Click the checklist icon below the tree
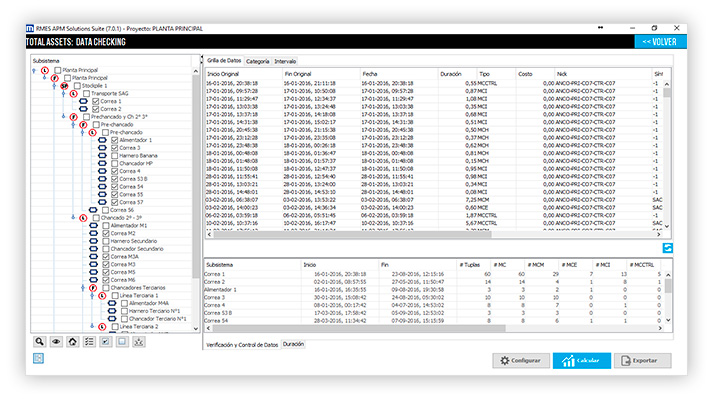This screenshot has height=399, width=716. [89, 341]
